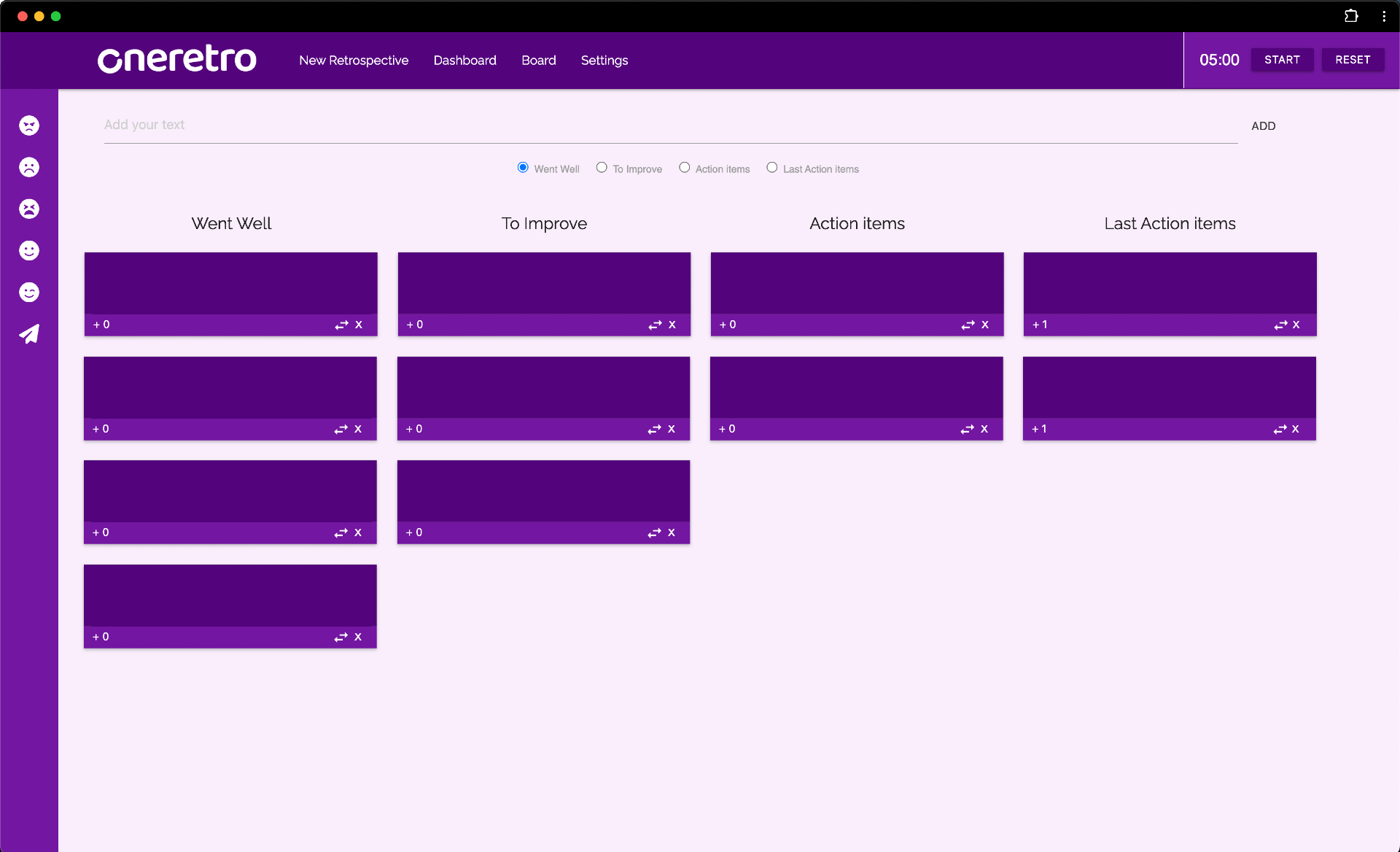
Task: Choose the Last Action items radio option
Action: point(772,168)
